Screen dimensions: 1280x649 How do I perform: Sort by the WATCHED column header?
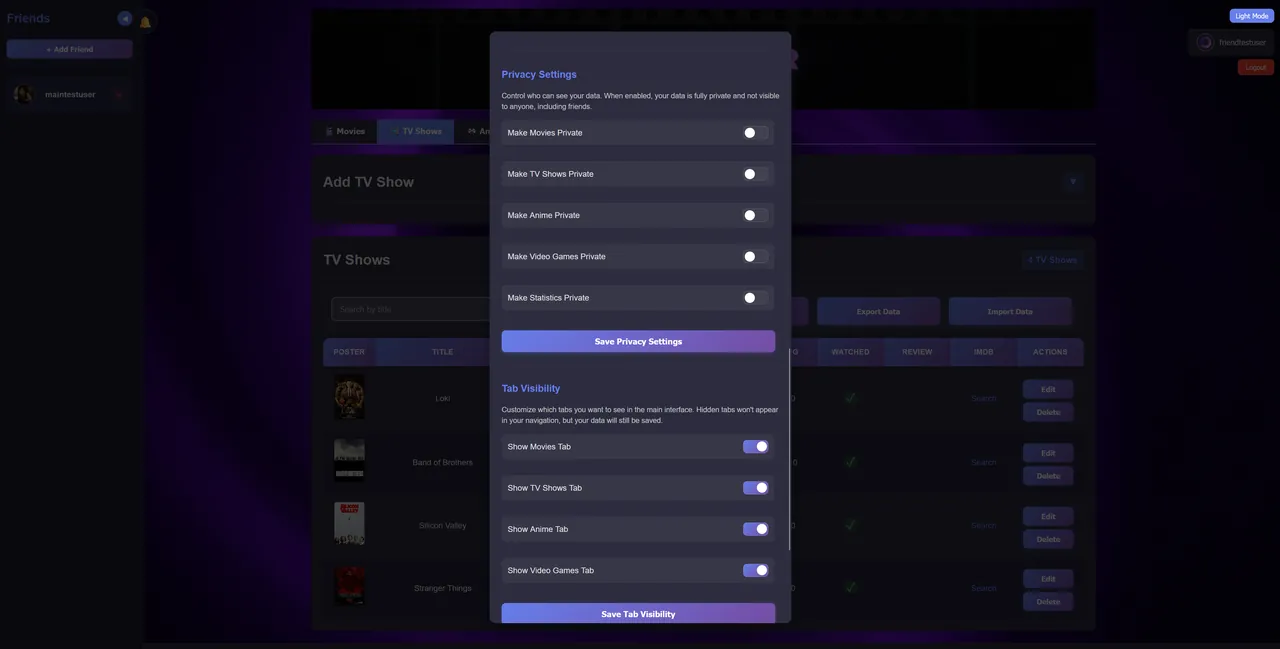click(850, 352)
